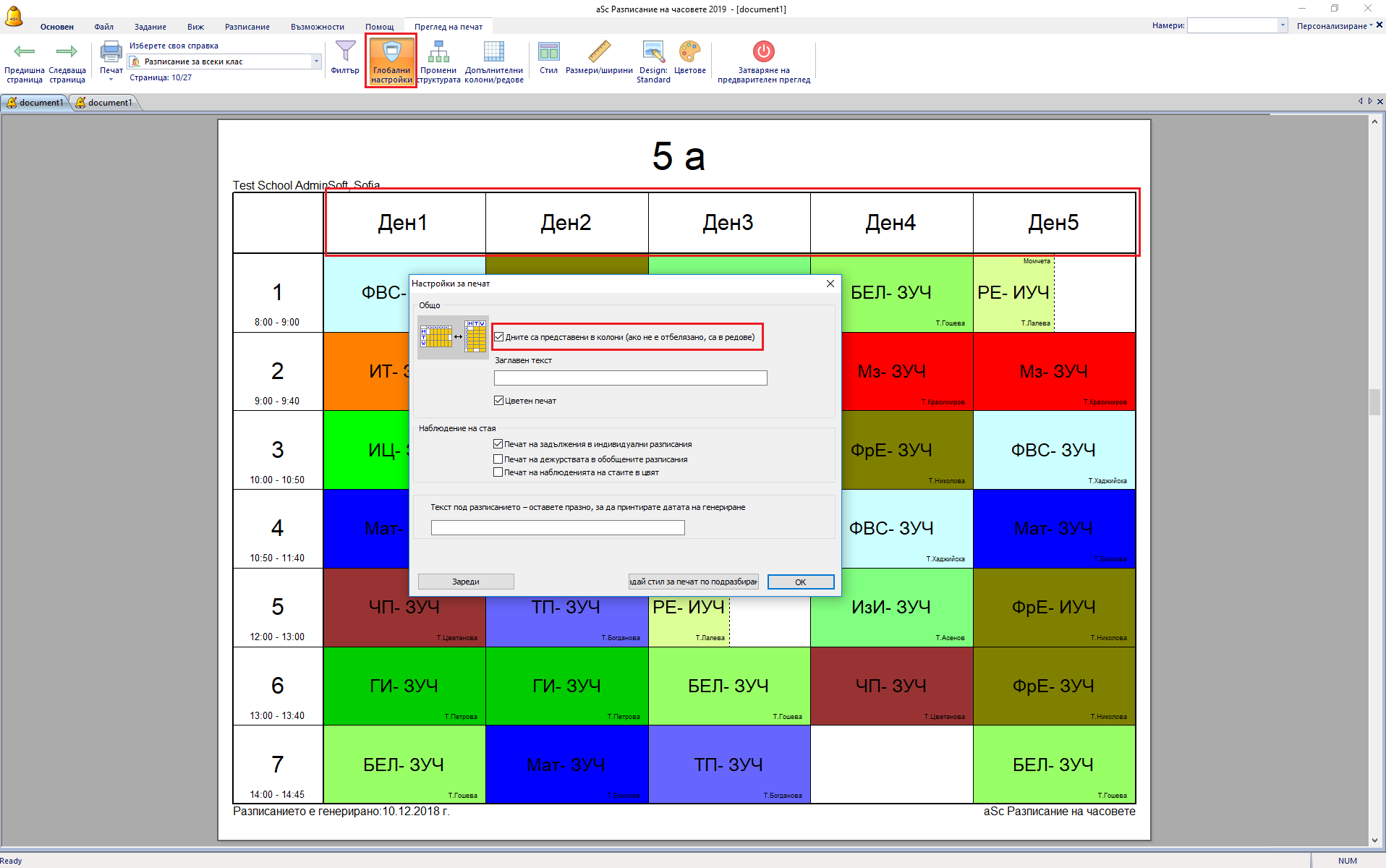Open Размери/ширини ruler tool
Image resolution: width=1386 pixels, height=868 pixels.
pyautogui.click(x=598, y=52)
